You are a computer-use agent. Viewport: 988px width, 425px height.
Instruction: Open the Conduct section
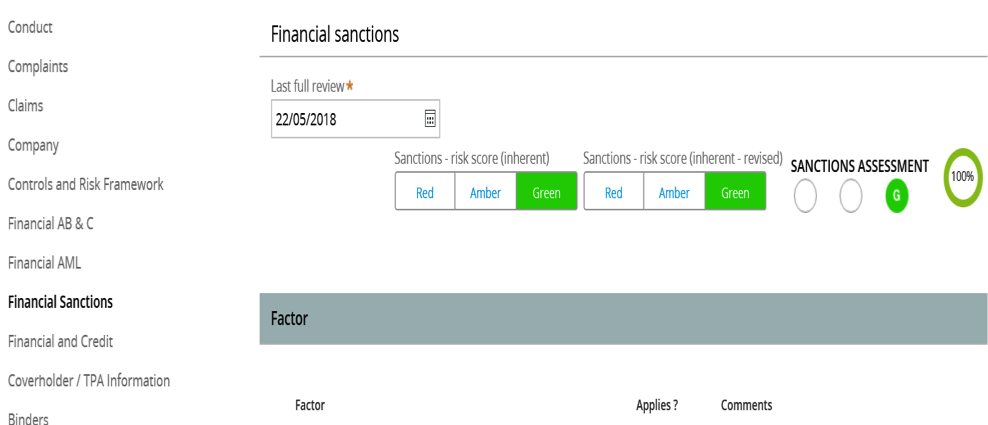(30, 27)
